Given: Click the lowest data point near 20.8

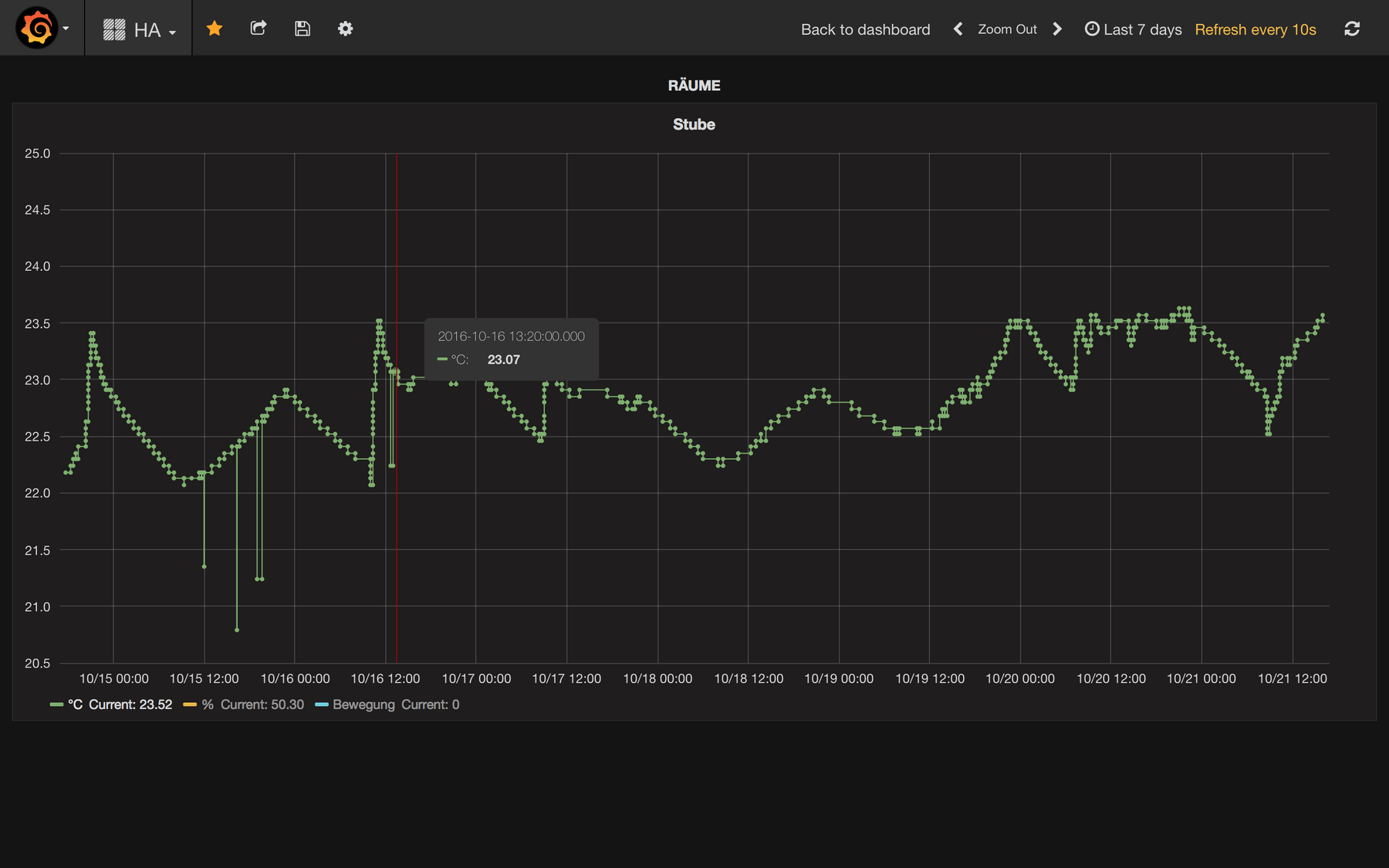Looking at the screenshot, I should (237, 630).
